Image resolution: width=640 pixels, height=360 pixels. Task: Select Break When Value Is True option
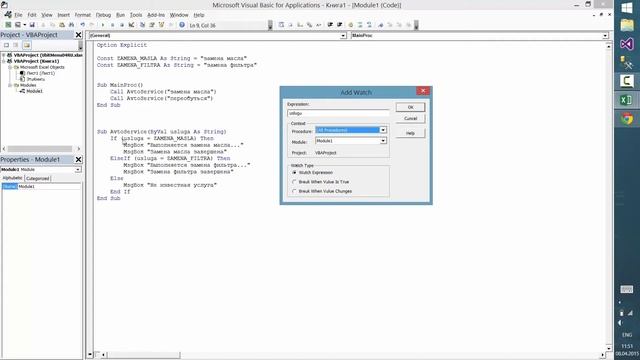pos(294,182)
